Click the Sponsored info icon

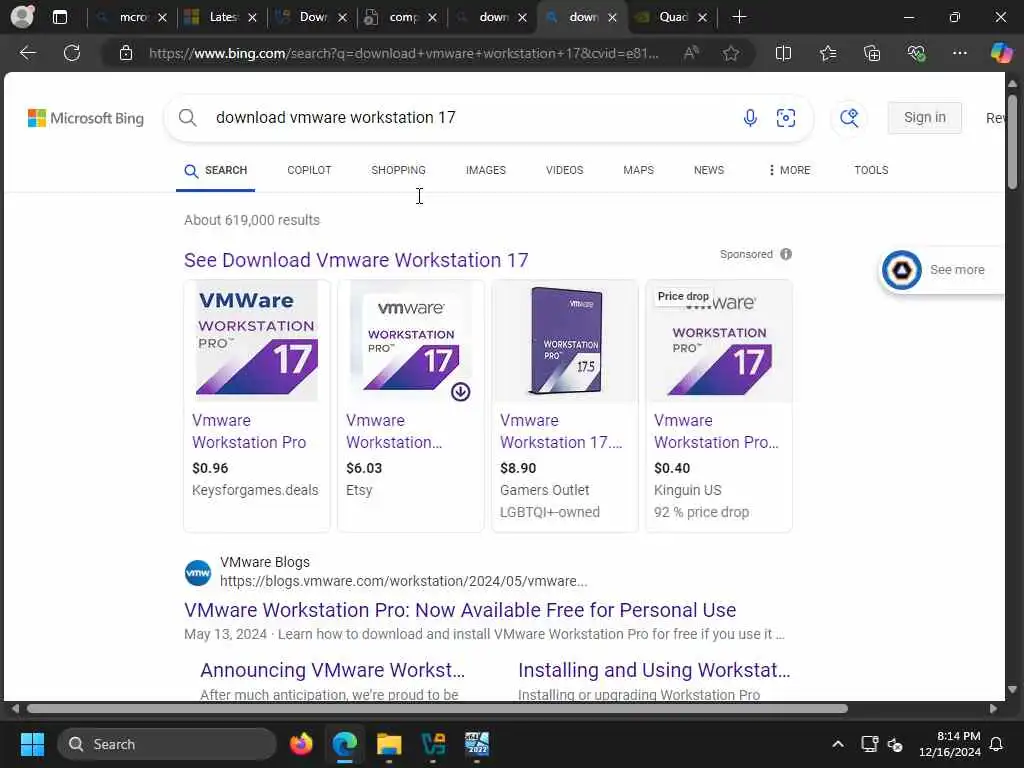786,254
